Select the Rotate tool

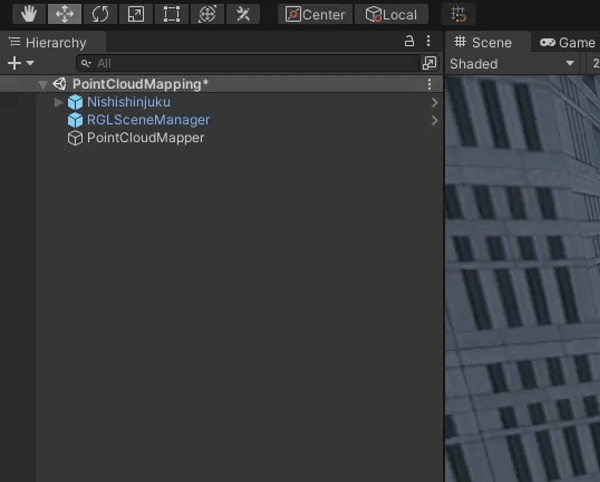(x=99, y=14)
